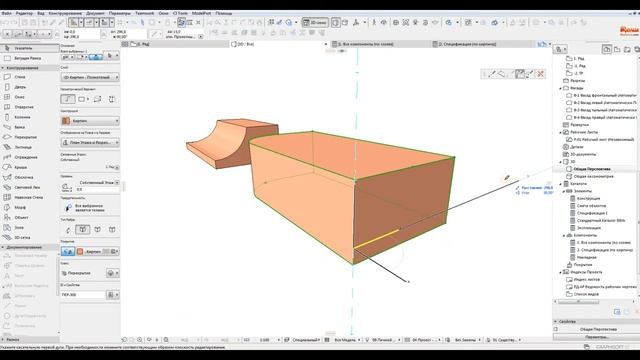Click the undo arrow in the toolbar

[6, 23]
